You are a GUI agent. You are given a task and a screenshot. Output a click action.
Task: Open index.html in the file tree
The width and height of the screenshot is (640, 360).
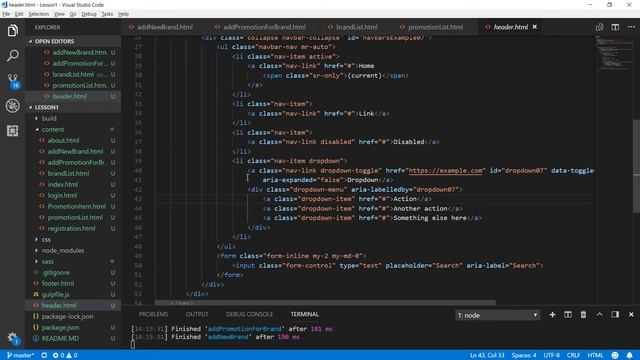point(73,184)
